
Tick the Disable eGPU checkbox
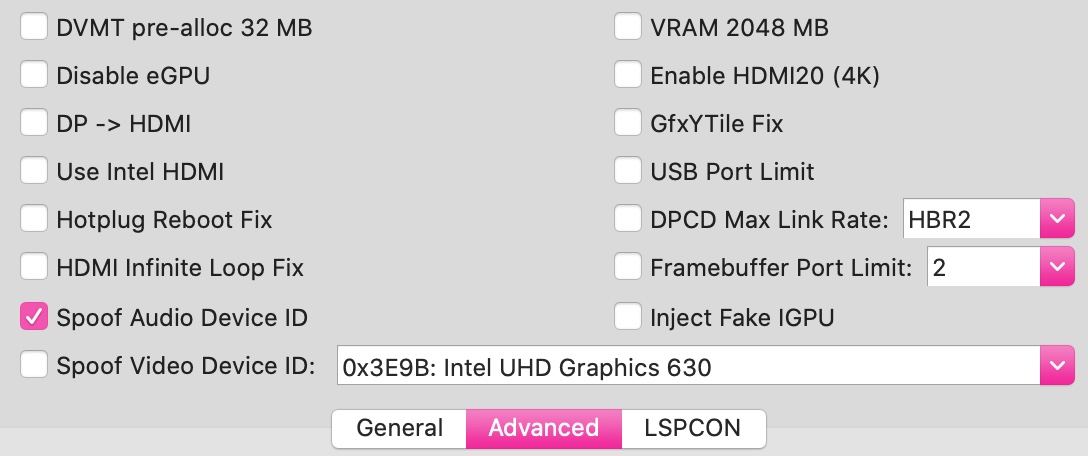[34, 74]
